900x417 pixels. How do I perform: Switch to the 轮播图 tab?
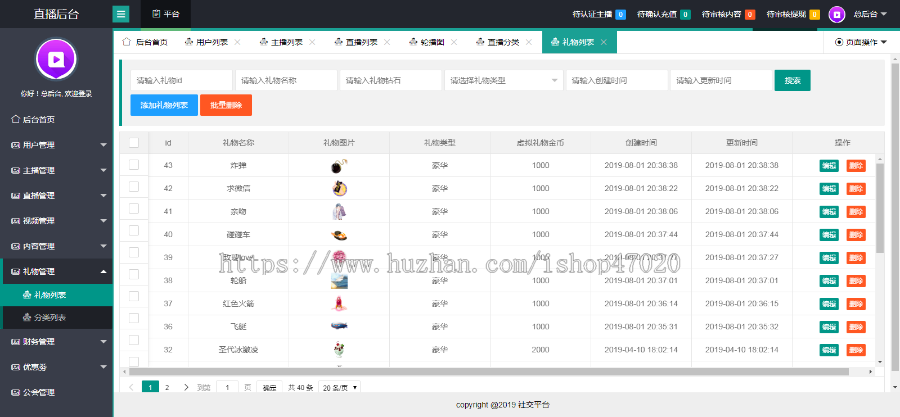[x=433, y=42]
